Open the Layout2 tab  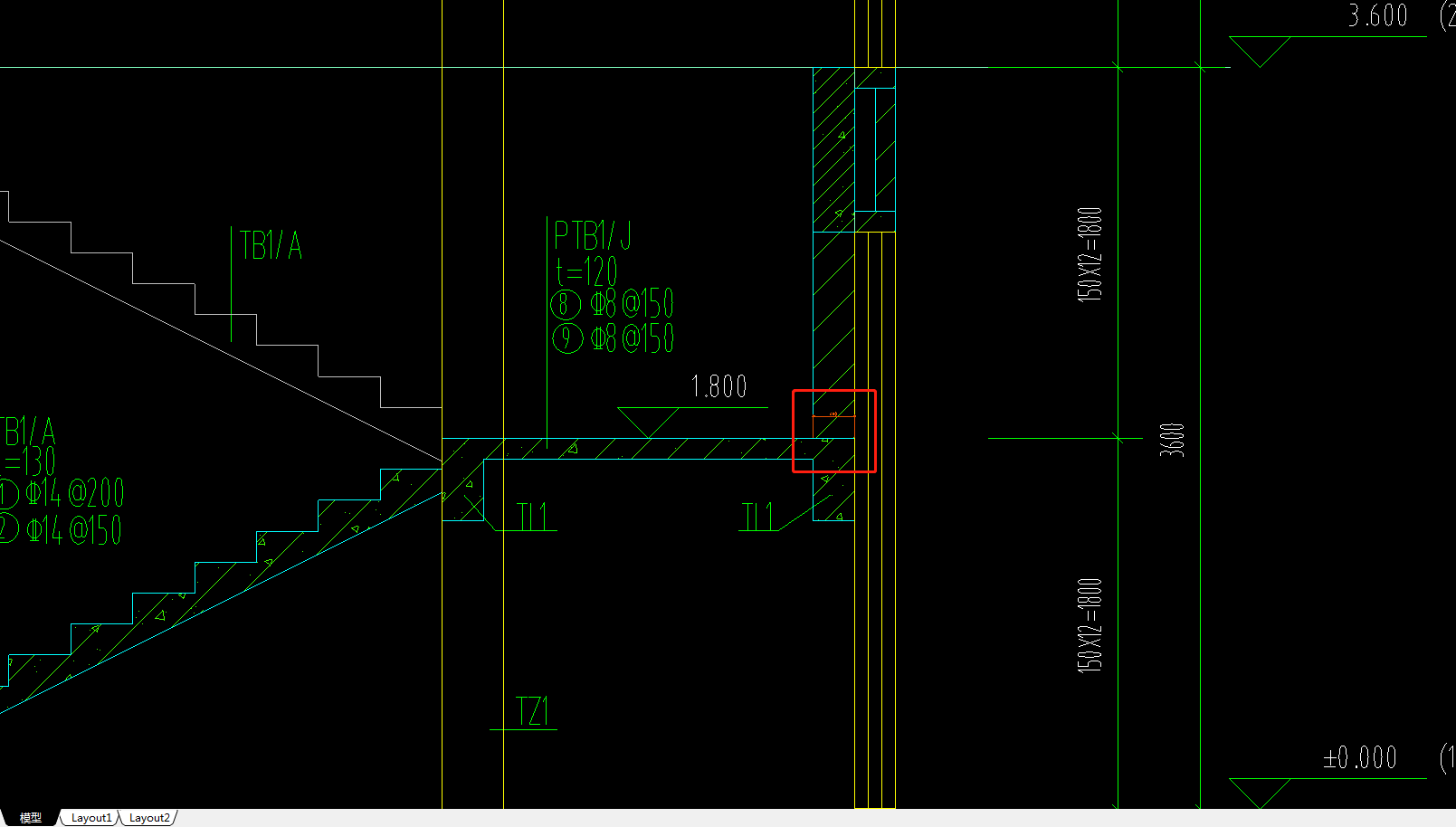pyautogui.click(x=149, y=818)
